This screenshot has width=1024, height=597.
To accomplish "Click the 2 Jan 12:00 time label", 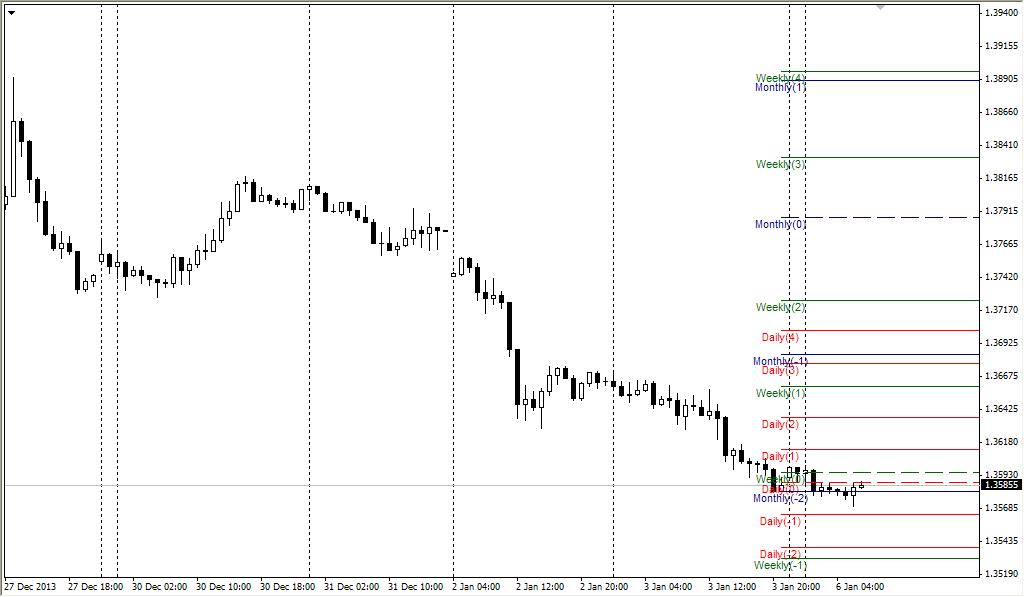I will 540,587.
